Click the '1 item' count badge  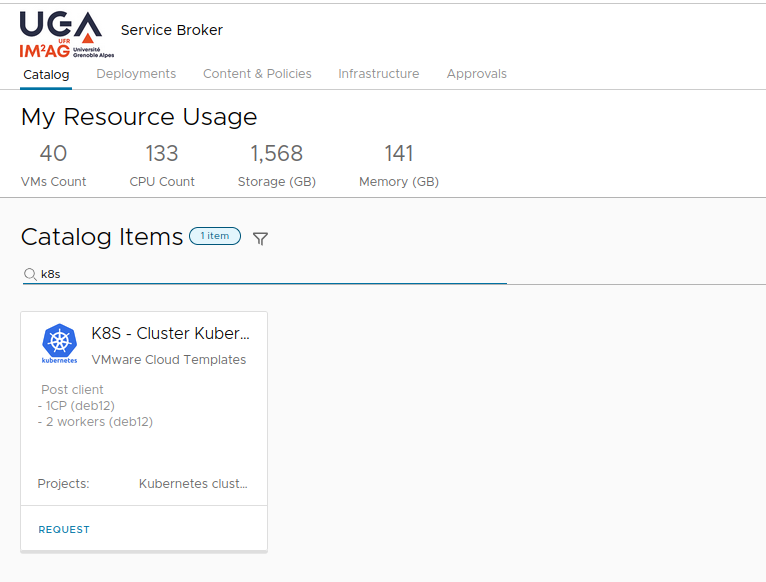[215, 236]
